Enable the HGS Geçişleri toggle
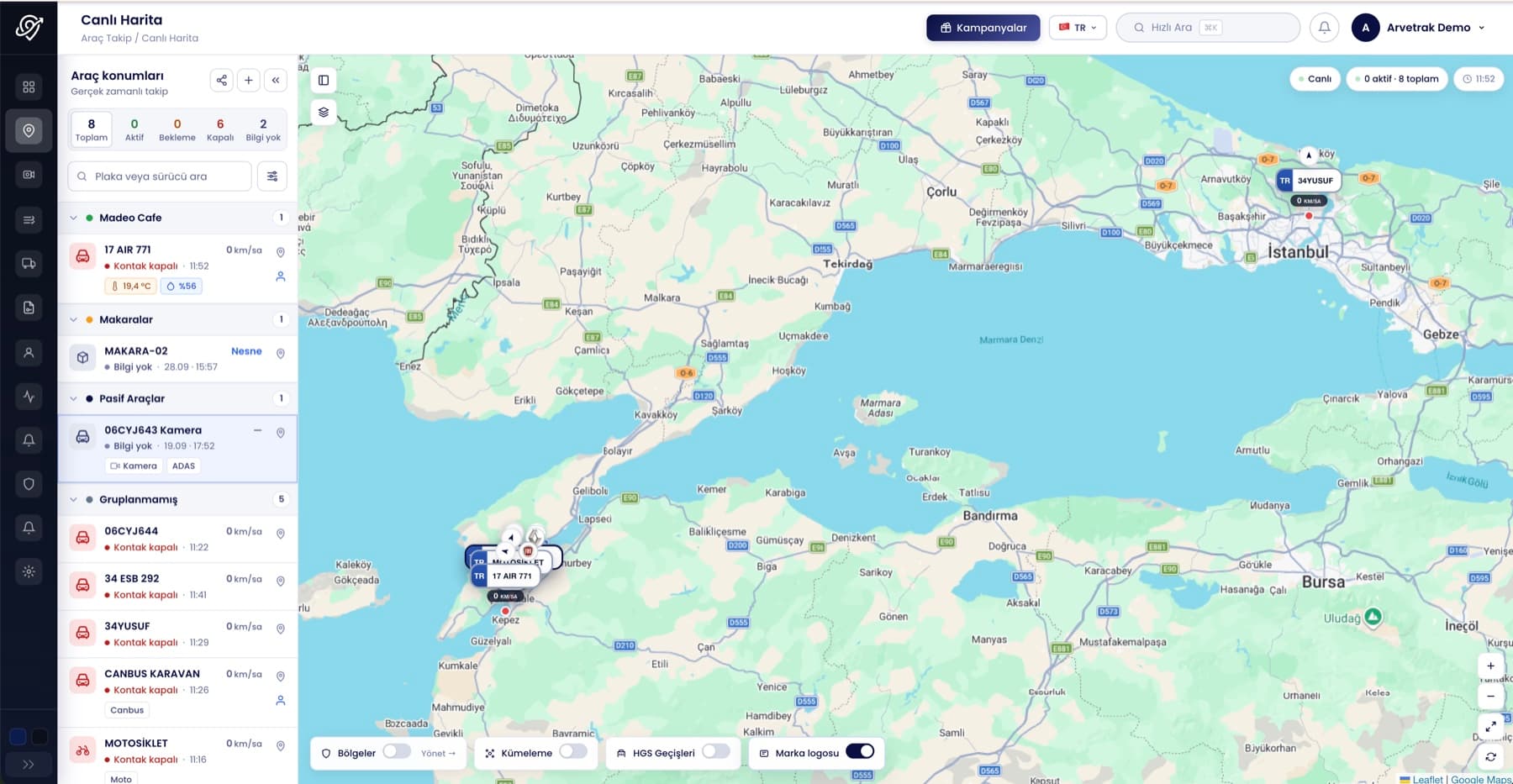Image resolution: width=1513 pixels, height=784 pixels. pos(716,752)
